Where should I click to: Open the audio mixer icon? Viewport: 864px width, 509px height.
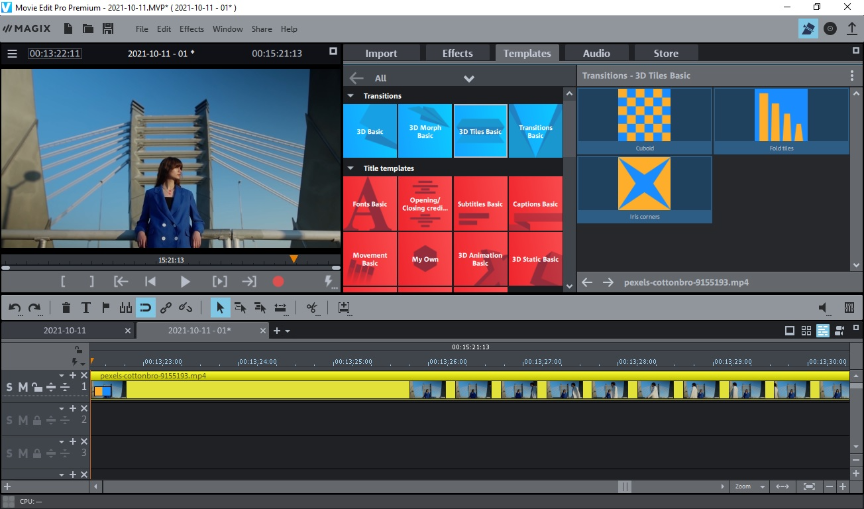click(849, 308)
